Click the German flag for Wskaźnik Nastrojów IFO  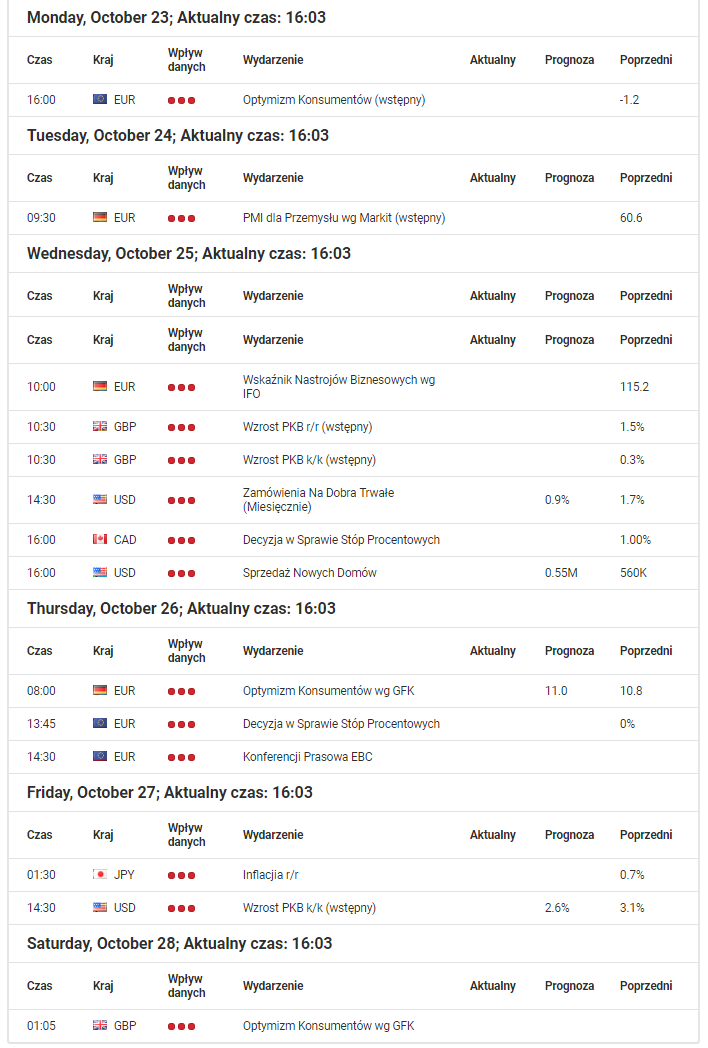point(100,386)
